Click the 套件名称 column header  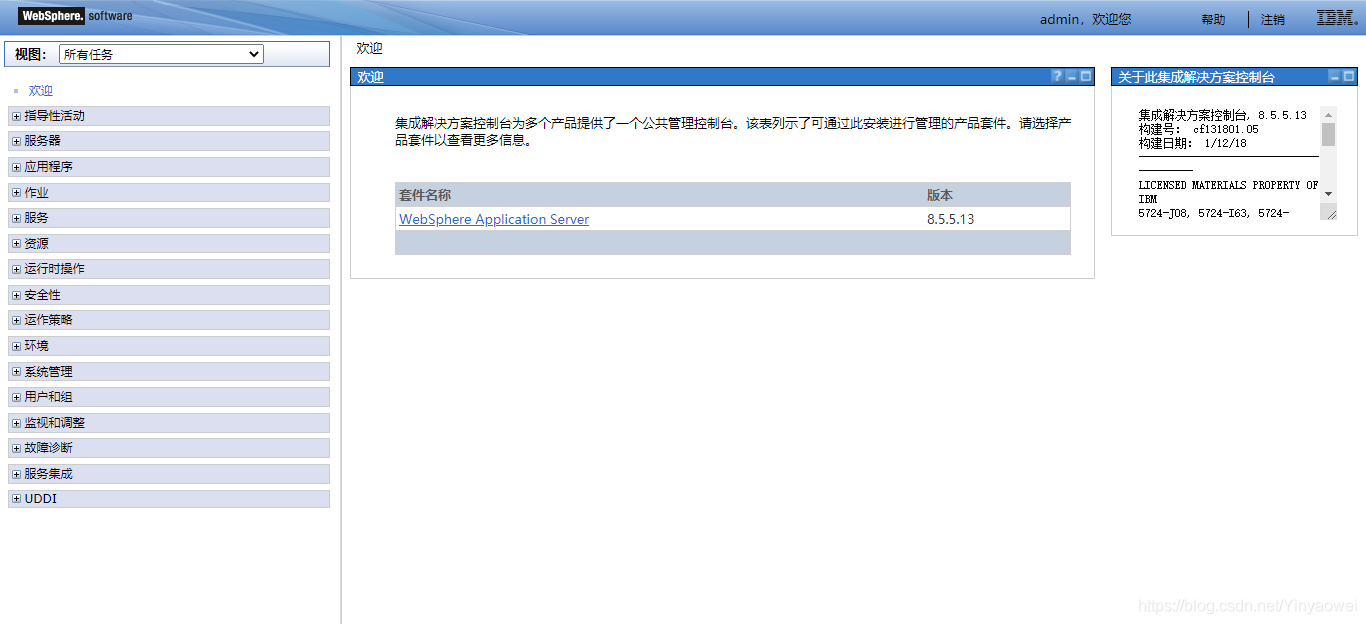pos(425,195)
